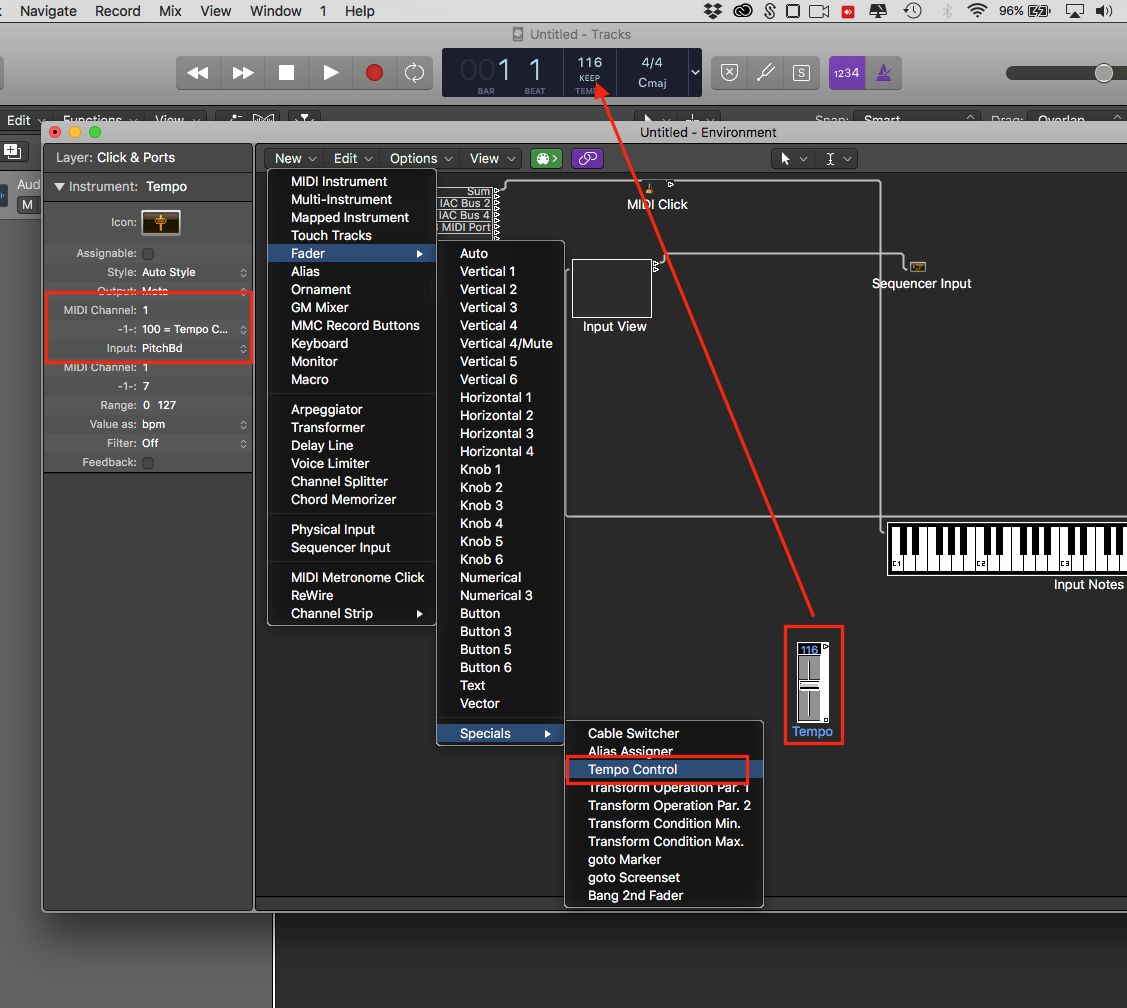Click the Input Notes keyboard object
This screenshot has width=1127, height=1008.
click(x=1007, y=549)
